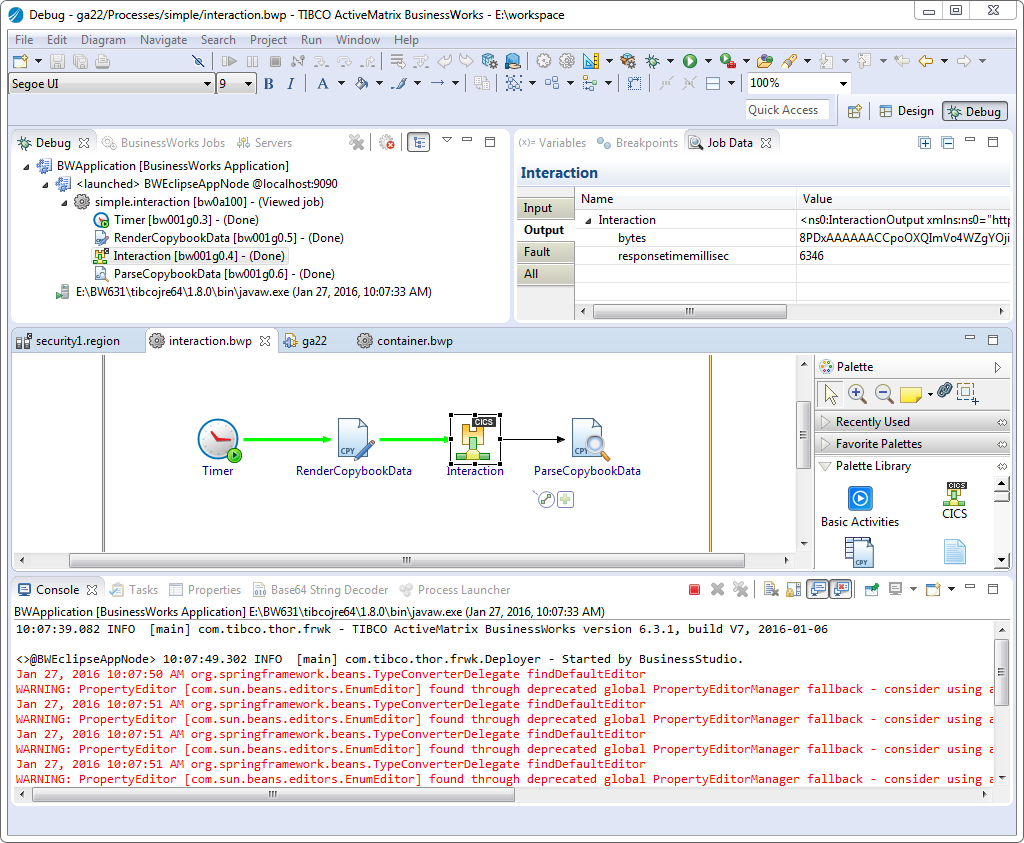Click the green bug Debug launch icon
Image resolution: width=1024 pixels, height=843 pixels.
tap(652, 61)
